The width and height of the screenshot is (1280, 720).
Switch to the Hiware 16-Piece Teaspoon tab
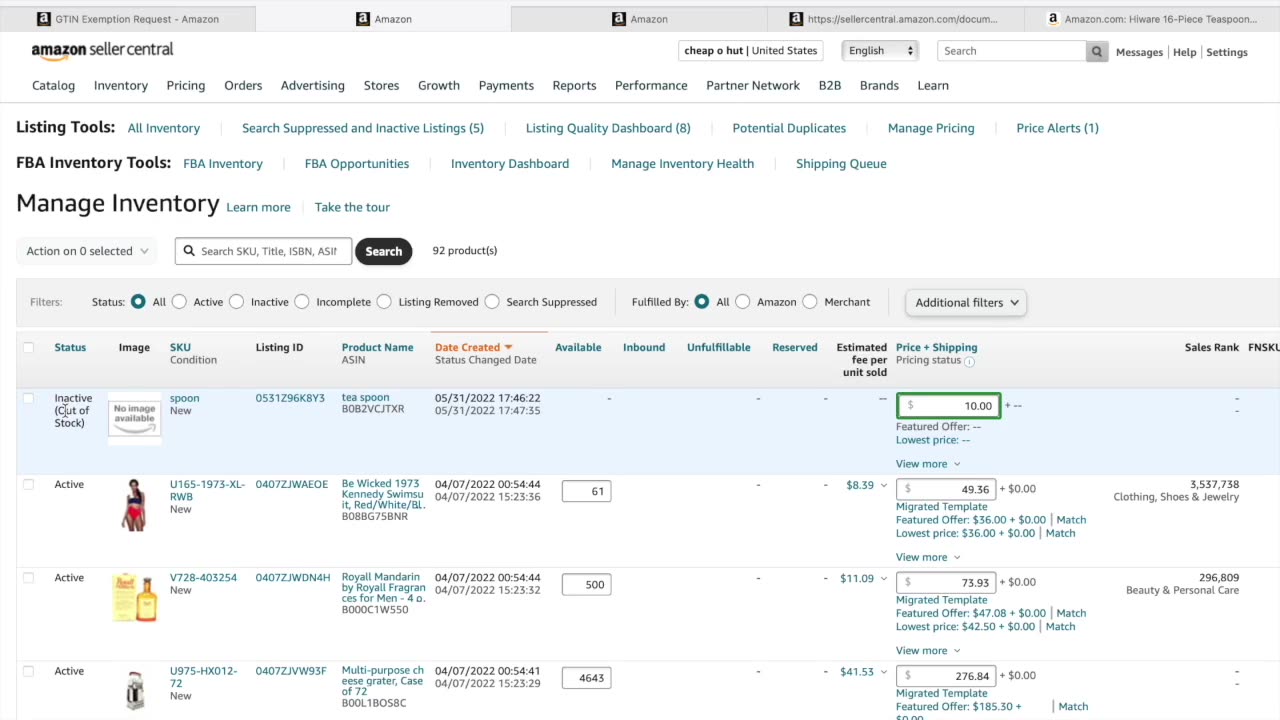(1152, 19)
